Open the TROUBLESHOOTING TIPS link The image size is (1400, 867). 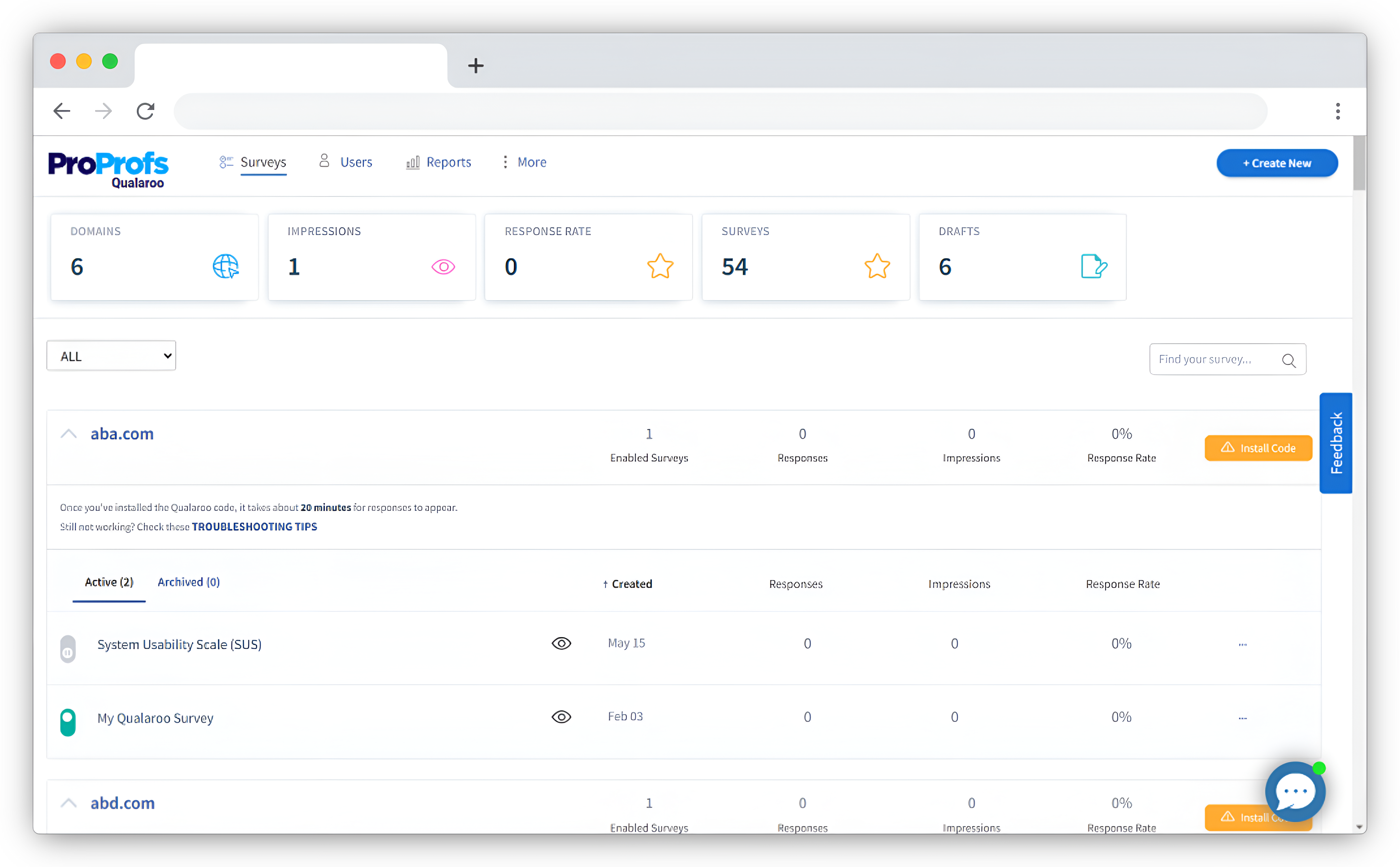(255, 526)
